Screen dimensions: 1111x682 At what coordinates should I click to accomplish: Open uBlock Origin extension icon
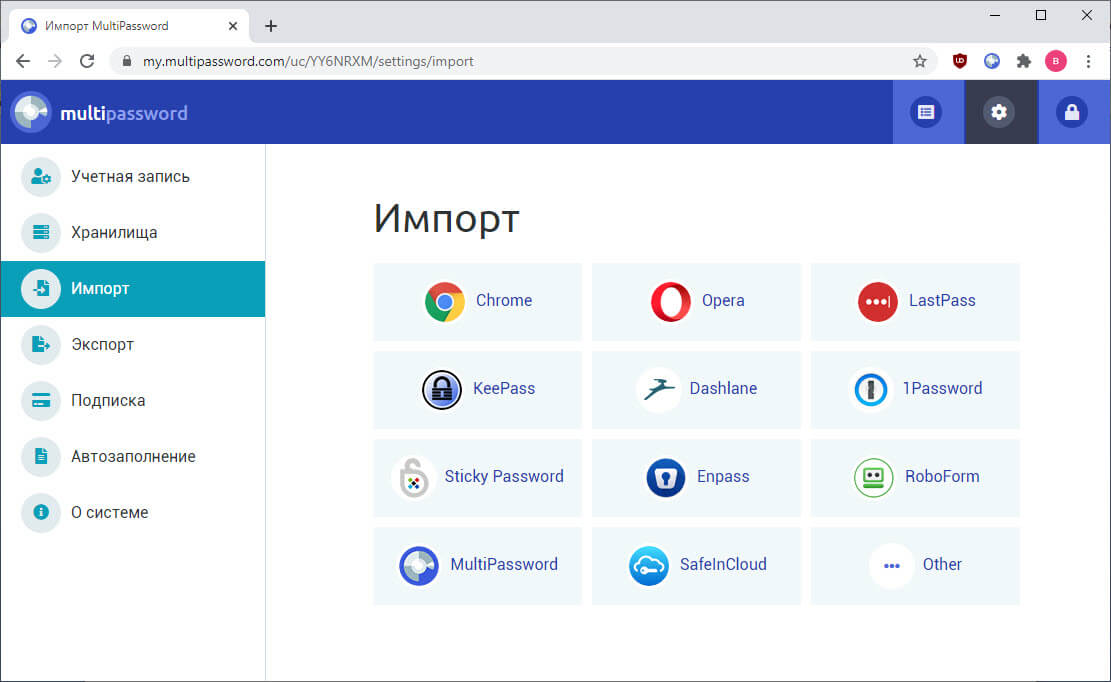[959, 62]
